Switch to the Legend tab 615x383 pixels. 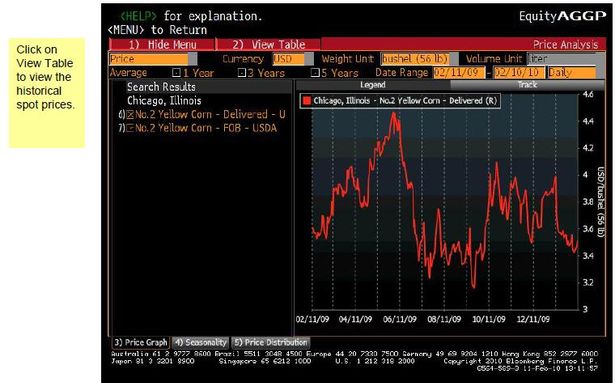(373, 85)
